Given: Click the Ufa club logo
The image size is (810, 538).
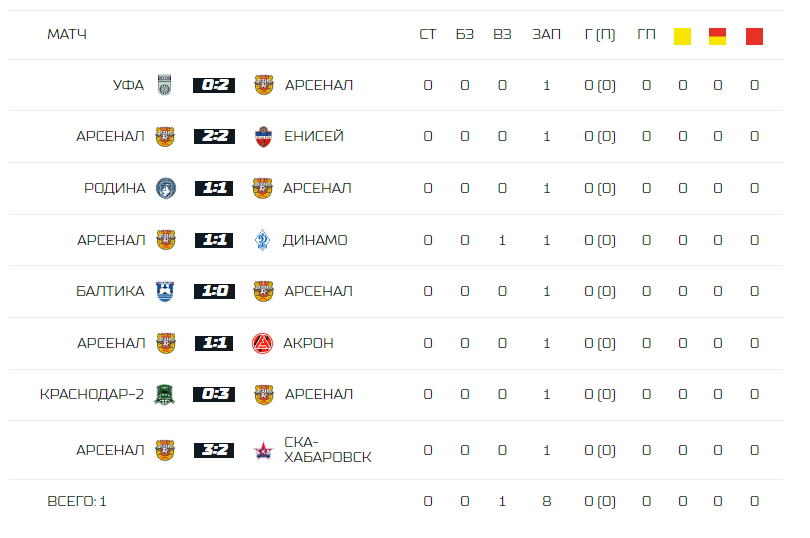Looking at the screenshot, I should (x=165, y=85).
